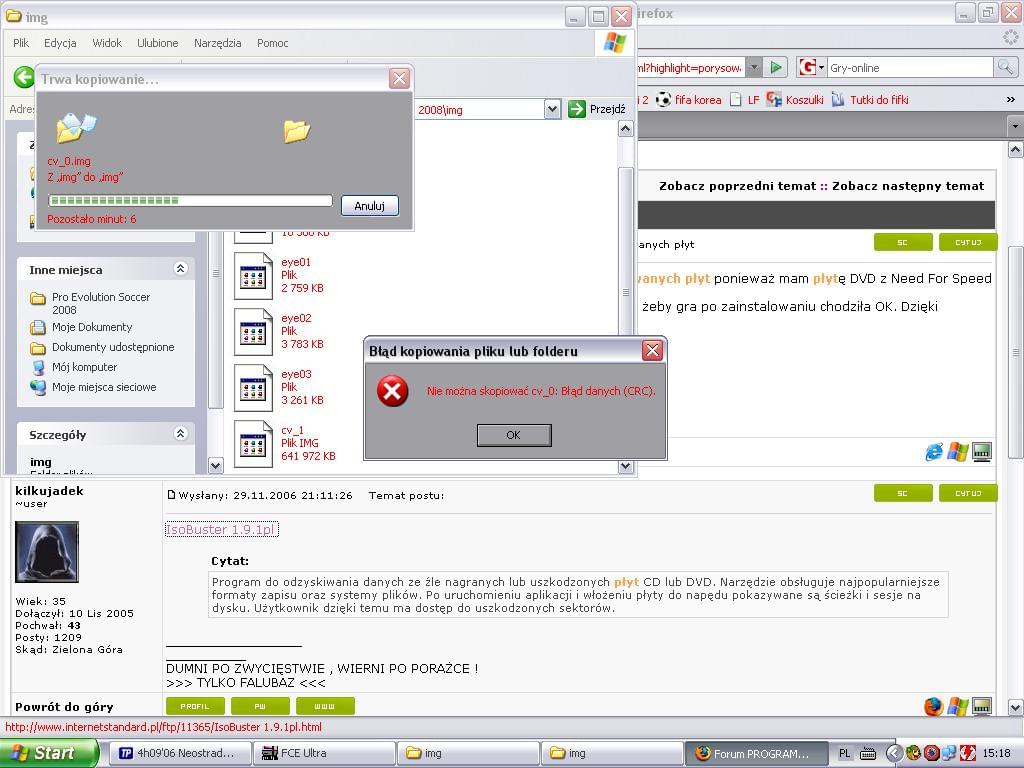Click Anuluj to cancel copying
The height and width of the screenshot is (768, 1024).
point(369,205)
